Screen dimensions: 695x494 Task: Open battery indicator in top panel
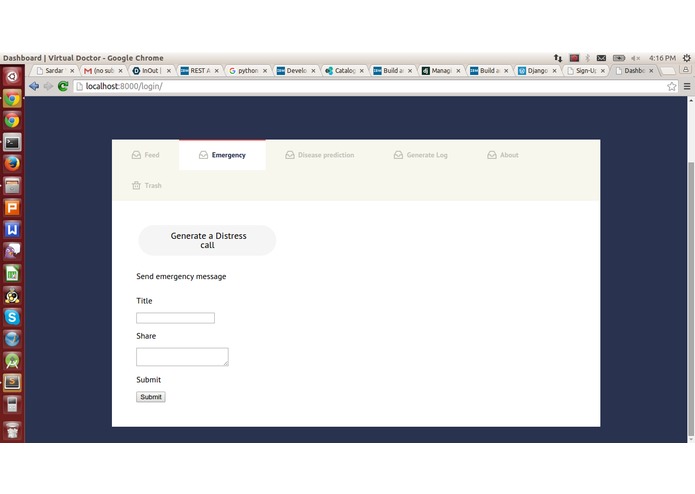pyautogui.click(x=619, y=58)
